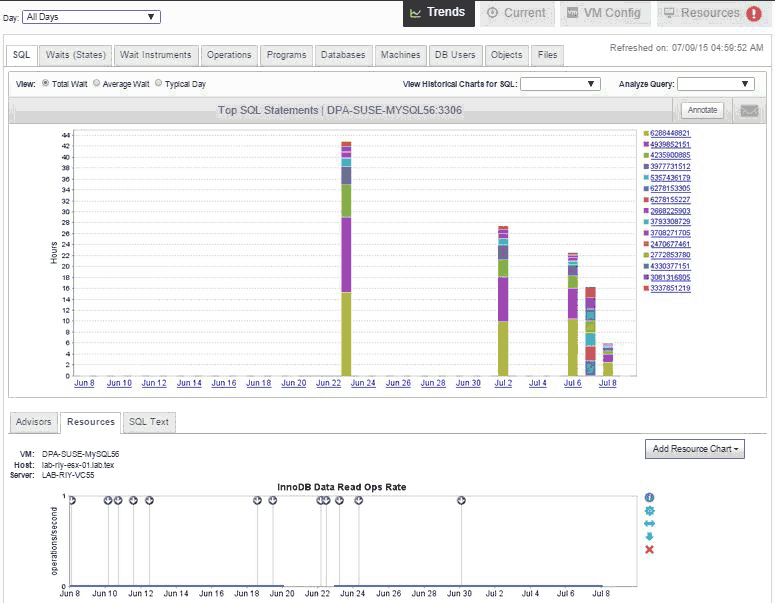The width and height of the screenshot is (775, 603).
Task: Open View Historical Charts for SQL dropdown
Action: (x=560, y=84)
